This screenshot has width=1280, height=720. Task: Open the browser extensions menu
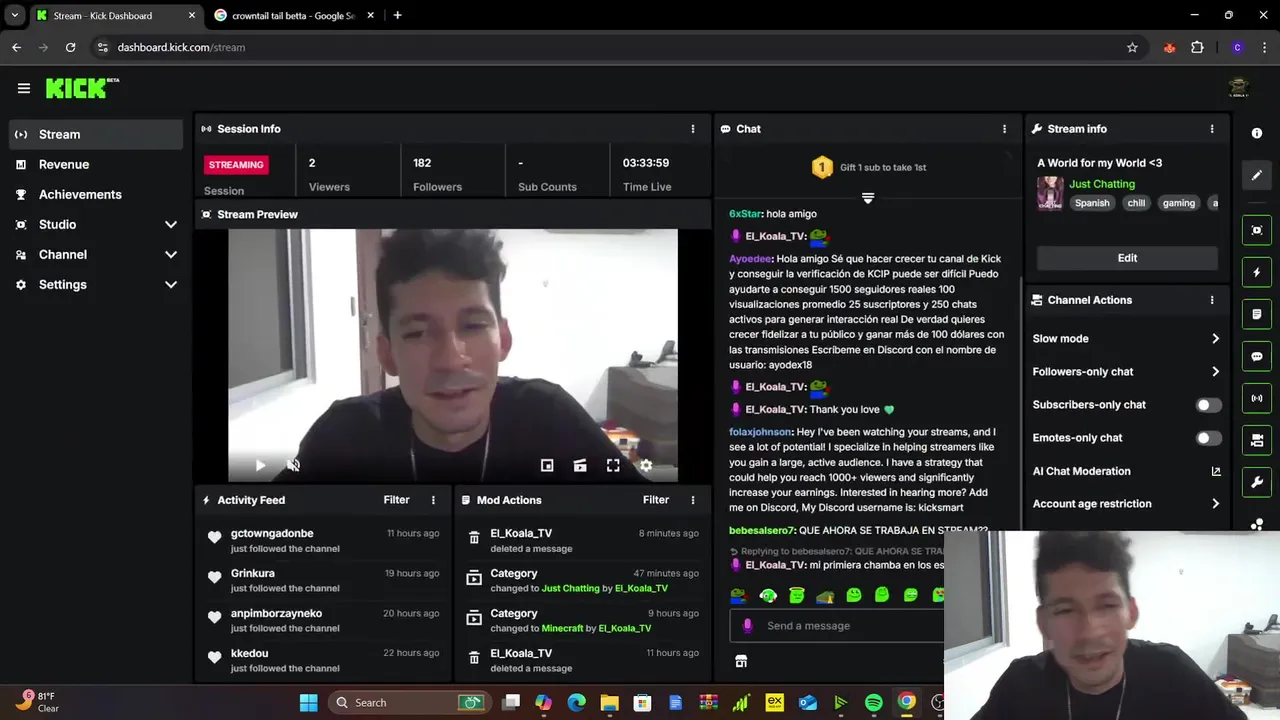tap(1197, 47)
